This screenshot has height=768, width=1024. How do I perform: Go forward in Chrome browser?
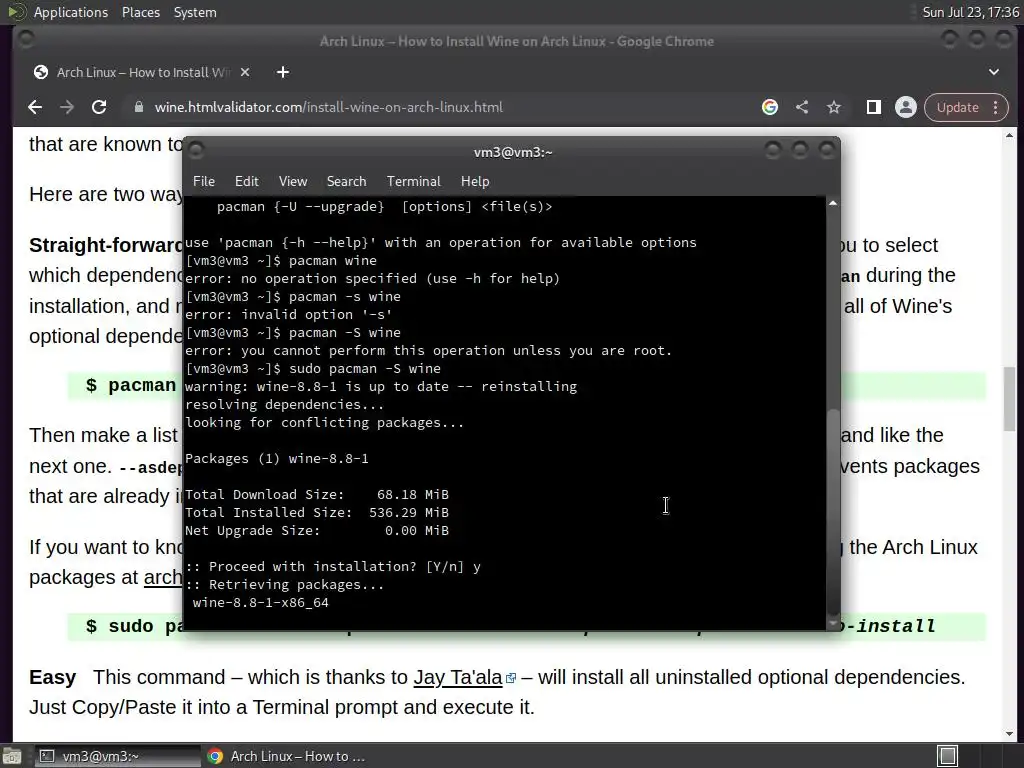click(67, 107)
